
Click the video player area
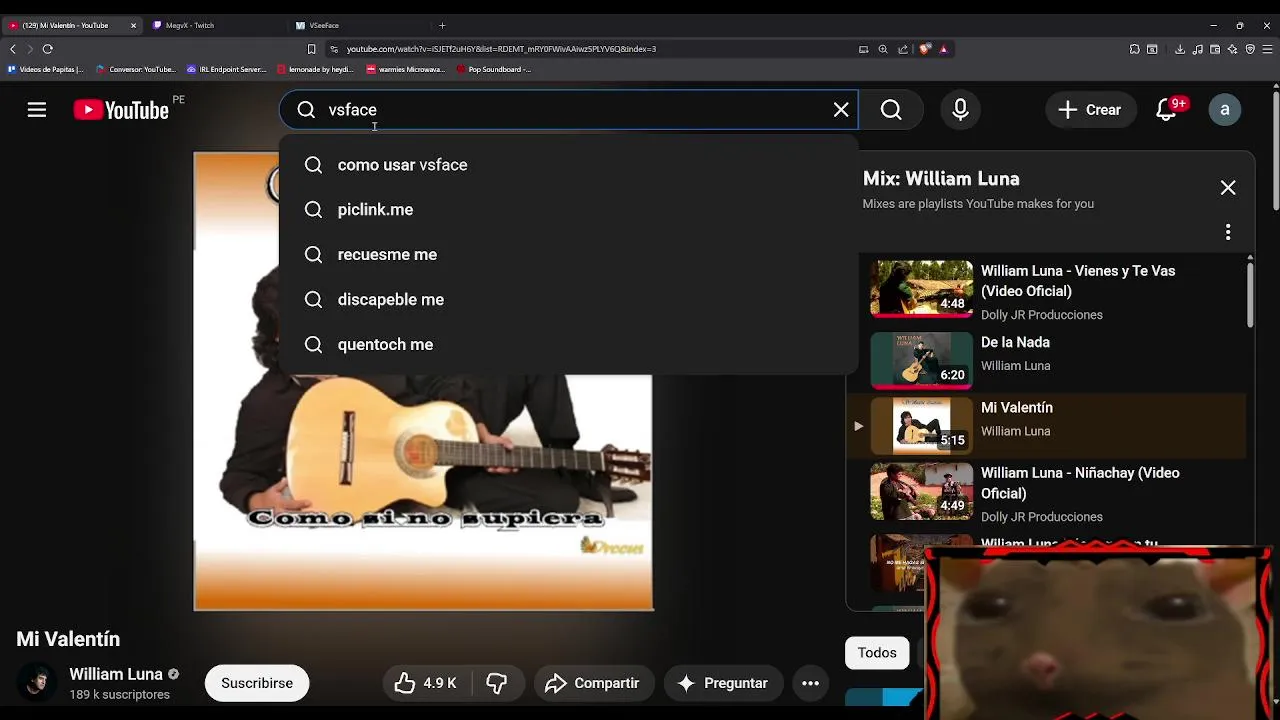point(423,380)
